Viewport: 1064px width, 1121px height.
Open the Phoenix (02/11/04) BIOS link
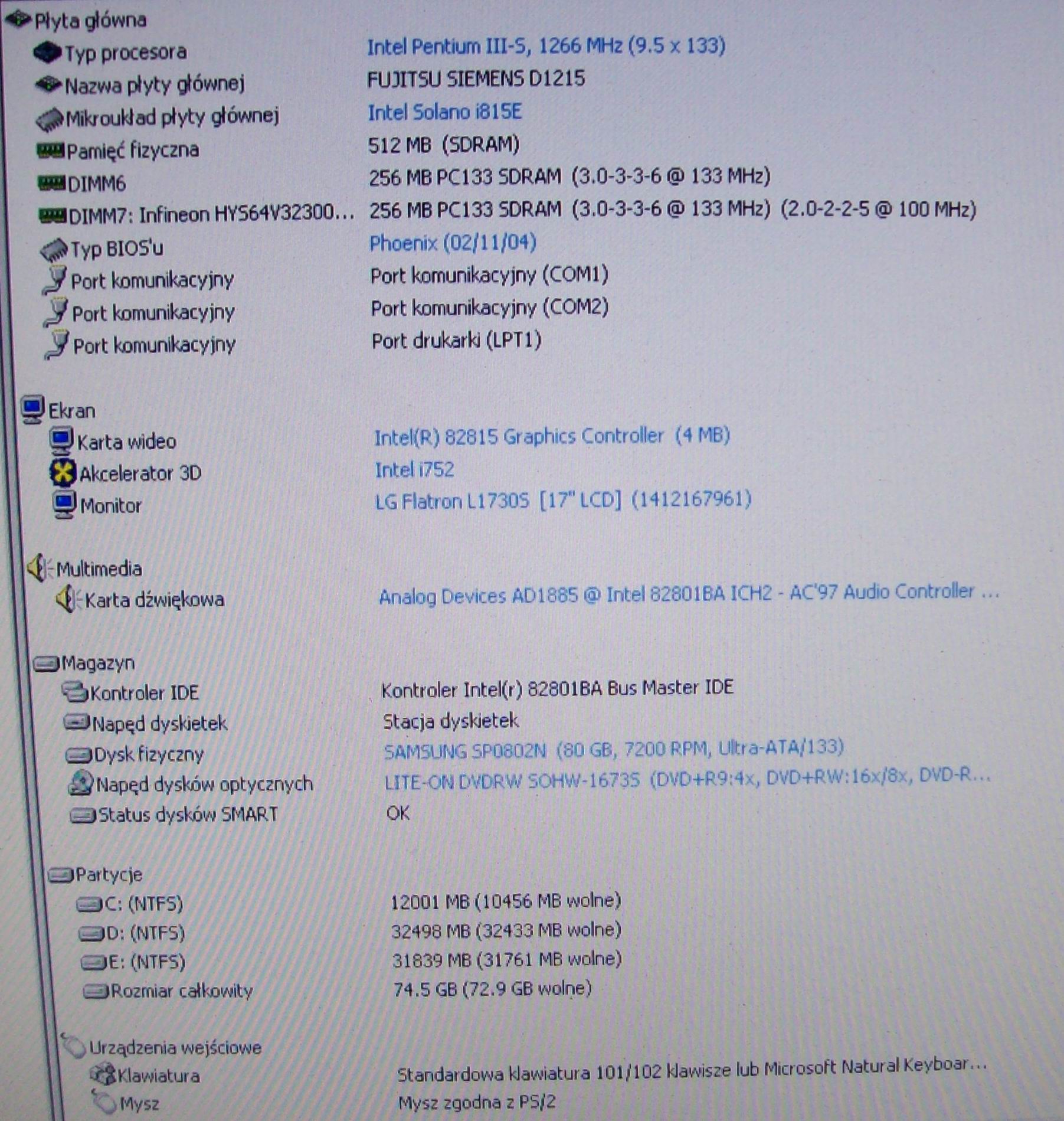coord(453,243)
